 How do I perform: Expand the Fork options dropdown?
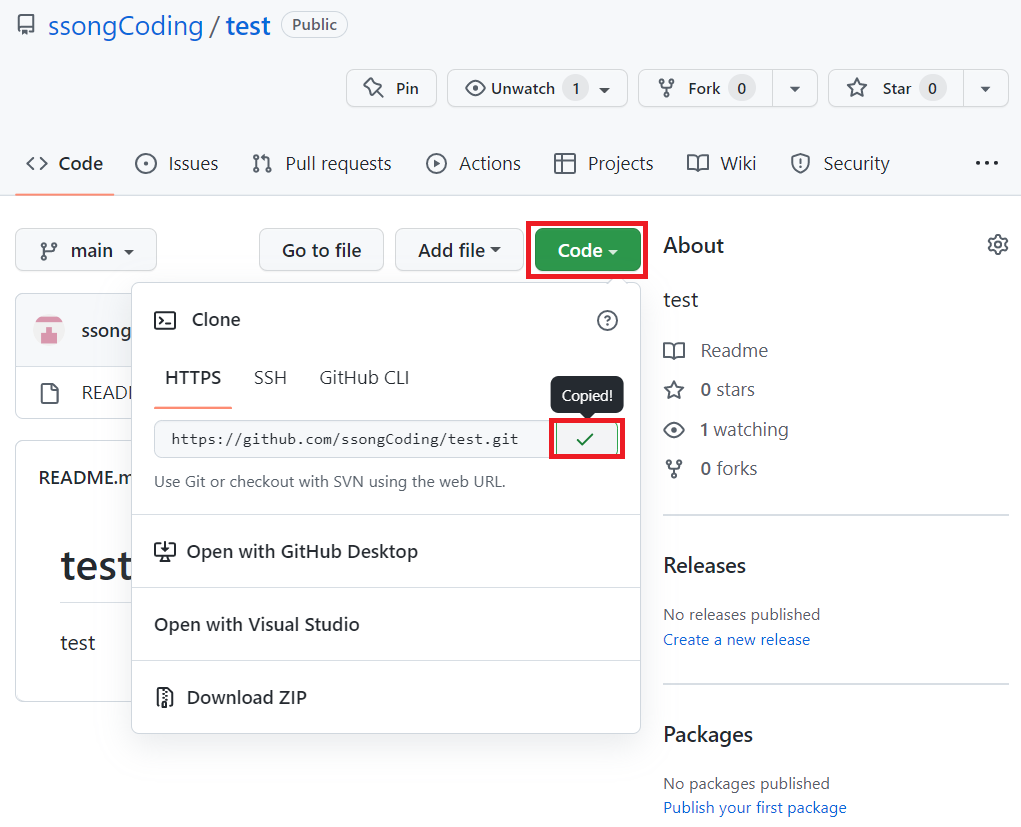(795, 89)
